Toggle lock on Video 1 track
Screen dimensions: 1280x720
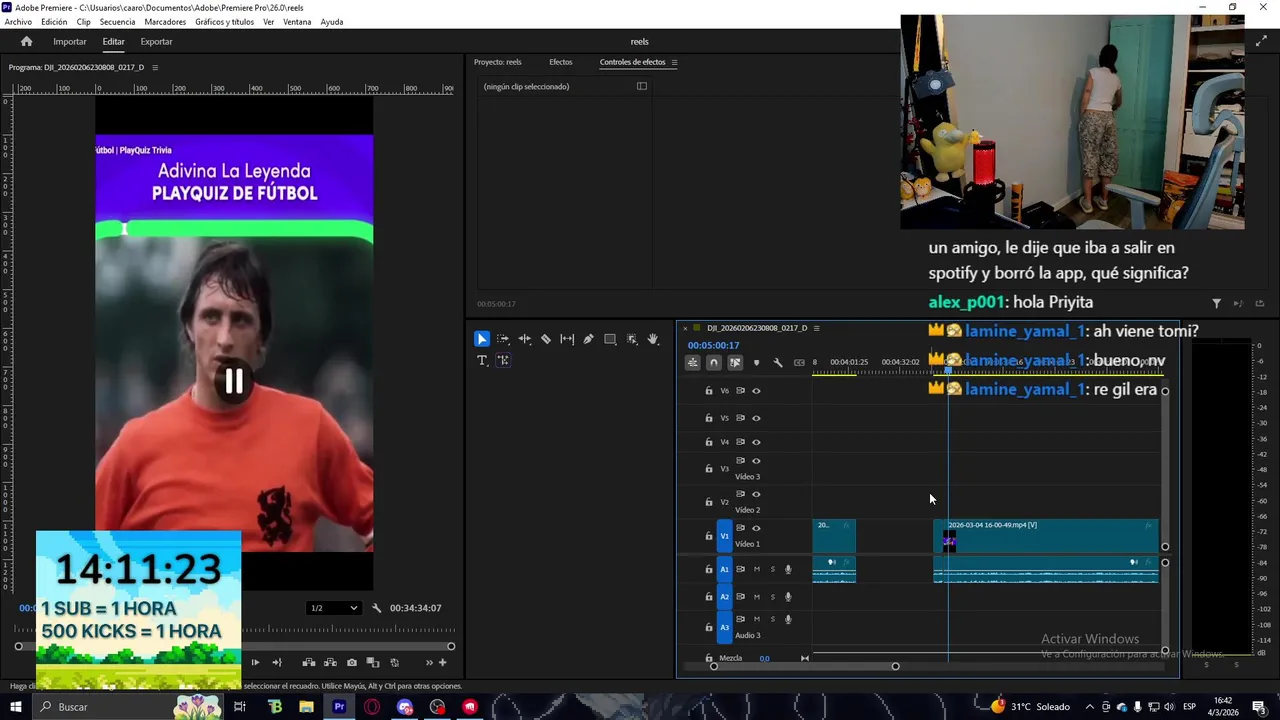click(x=709, y=536)
